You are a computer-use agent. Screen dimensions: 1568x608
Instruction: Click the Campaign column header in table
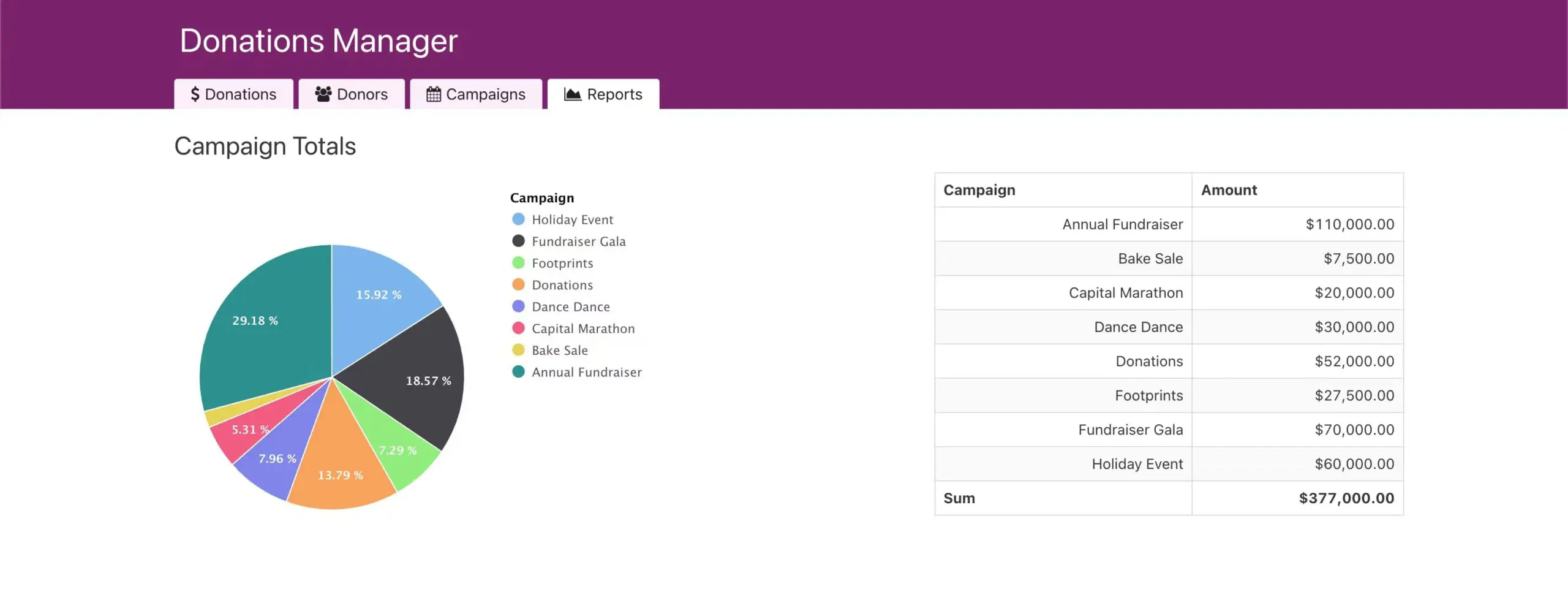979,190
